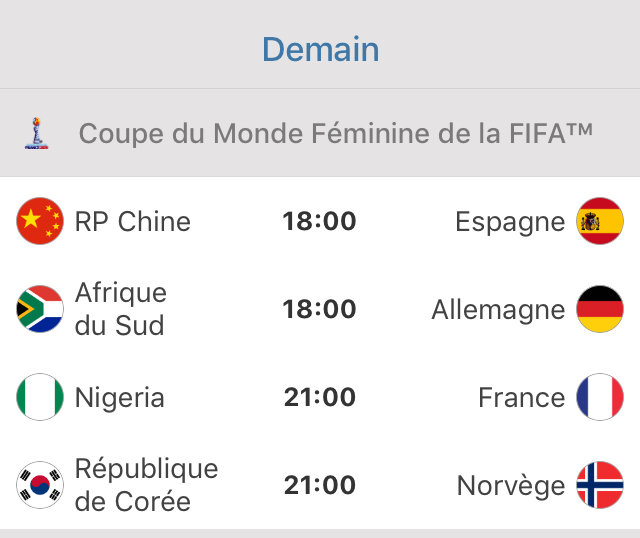Select the RP Chine team name

[x=133, y=221]
